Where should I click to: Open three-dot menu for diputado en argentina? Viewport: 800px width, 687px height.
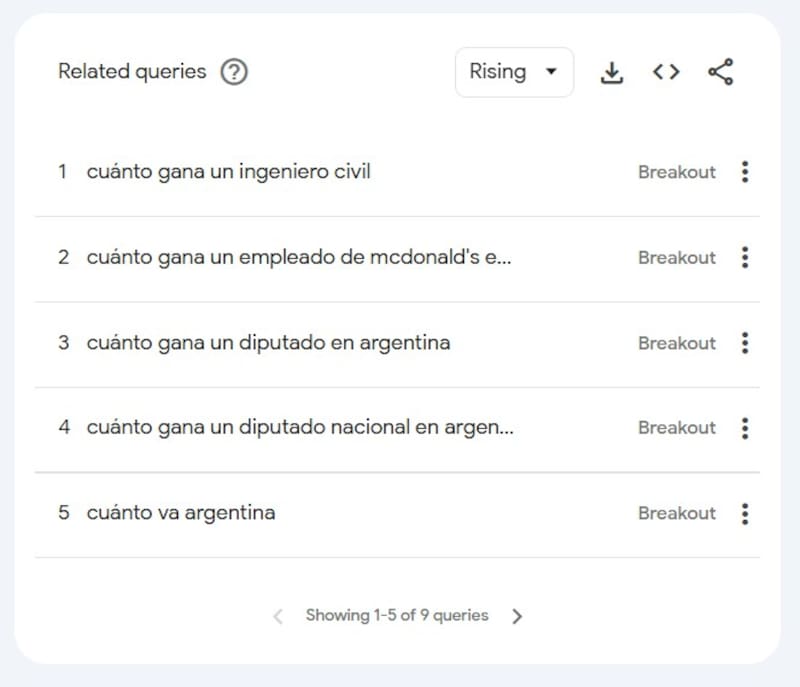point(745,343)
